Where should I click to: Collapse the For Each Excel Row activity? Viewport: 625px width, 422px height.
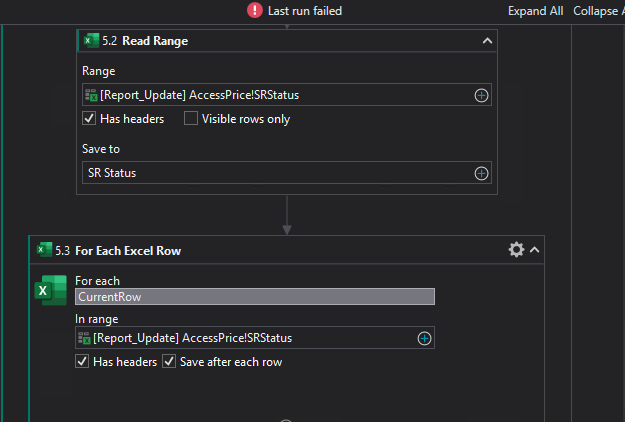pyautogui.click(x=535, y=250)
